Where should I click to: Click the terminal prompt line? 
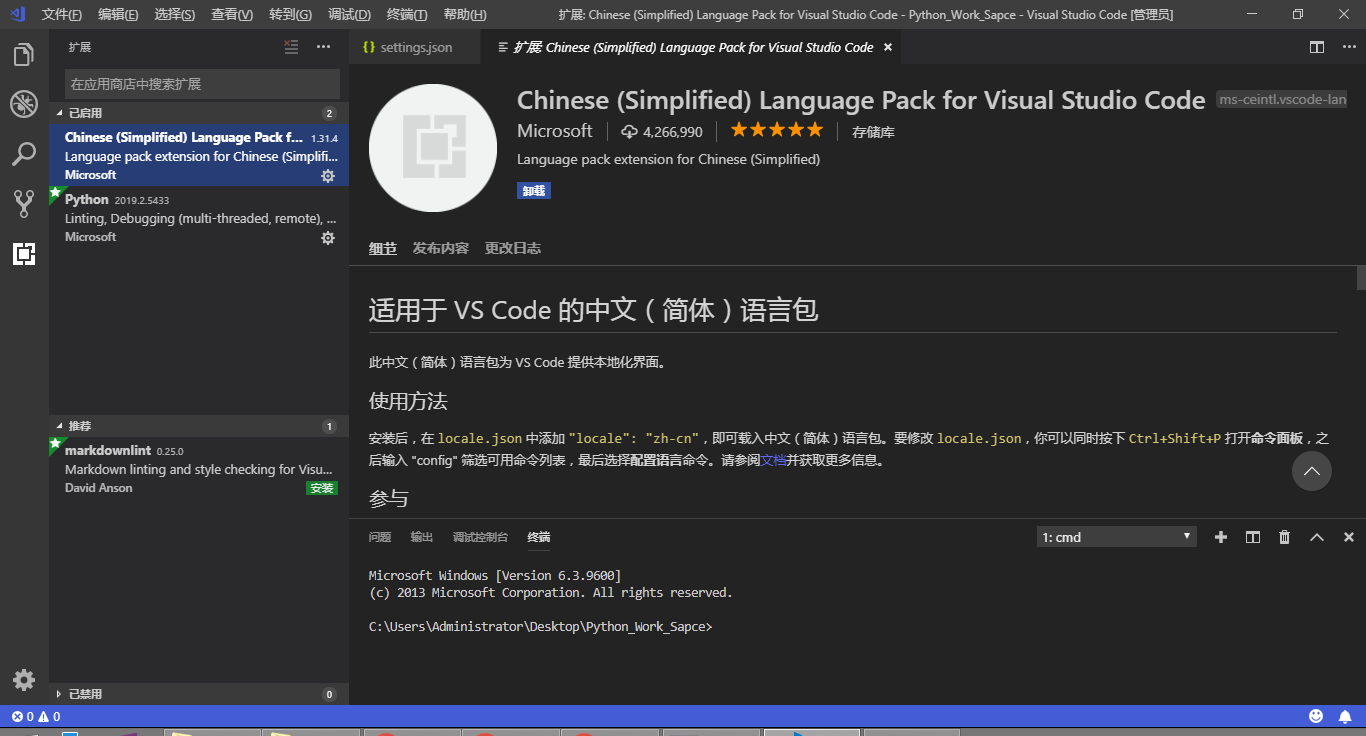[x=540, y=627]
